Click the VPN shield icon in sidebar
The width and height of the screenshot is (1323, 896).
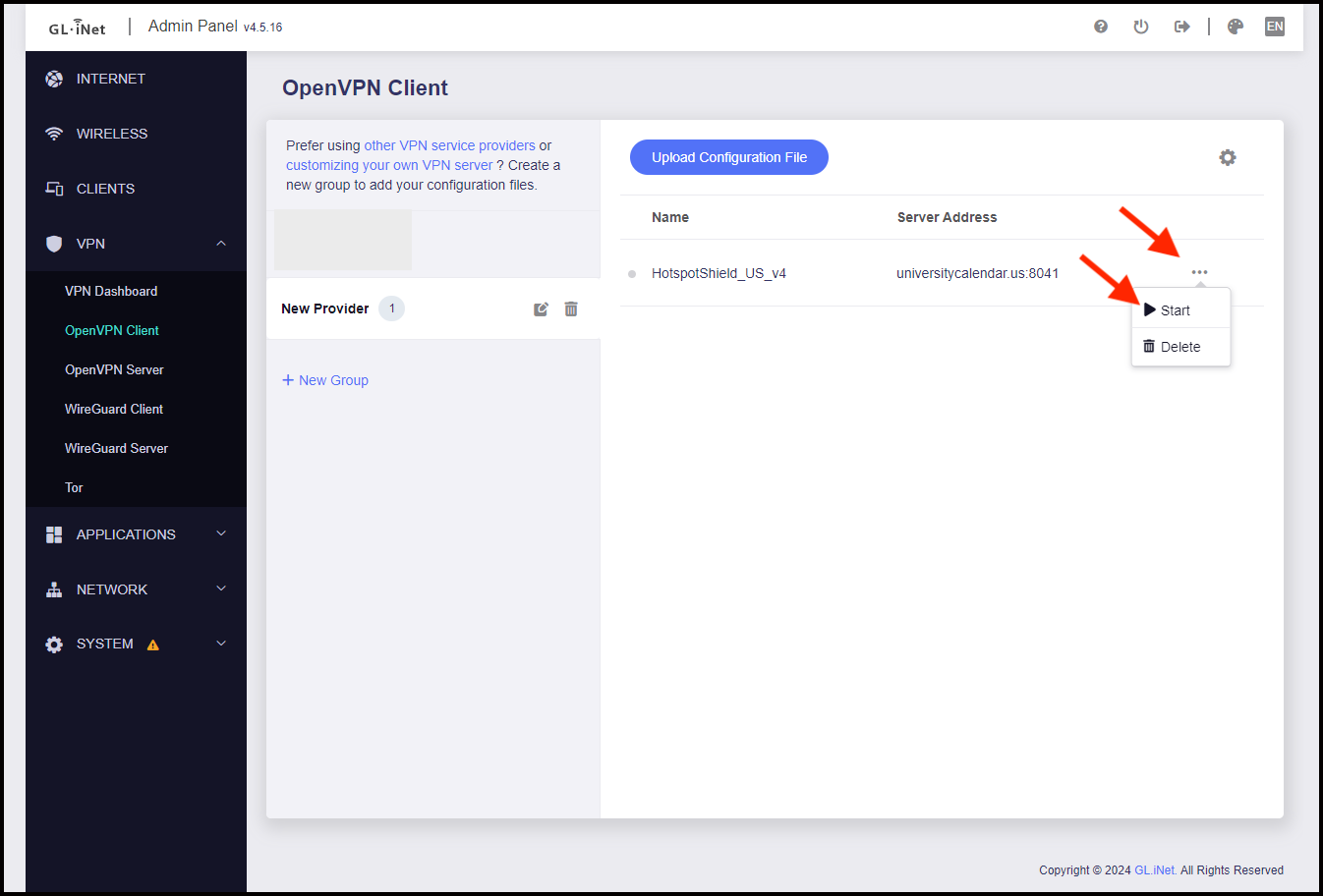pos(54,244)
